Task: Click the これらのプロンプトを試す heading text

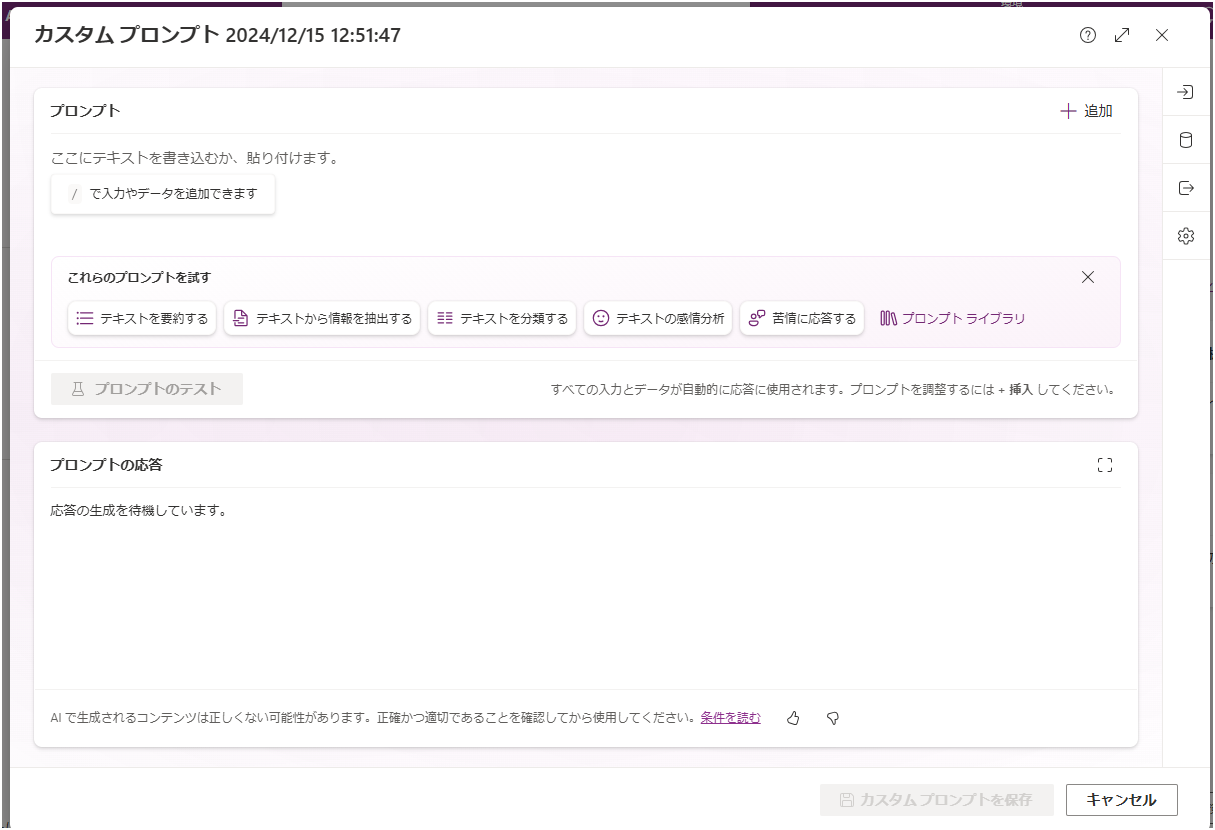Action: [x=139, y=277]
